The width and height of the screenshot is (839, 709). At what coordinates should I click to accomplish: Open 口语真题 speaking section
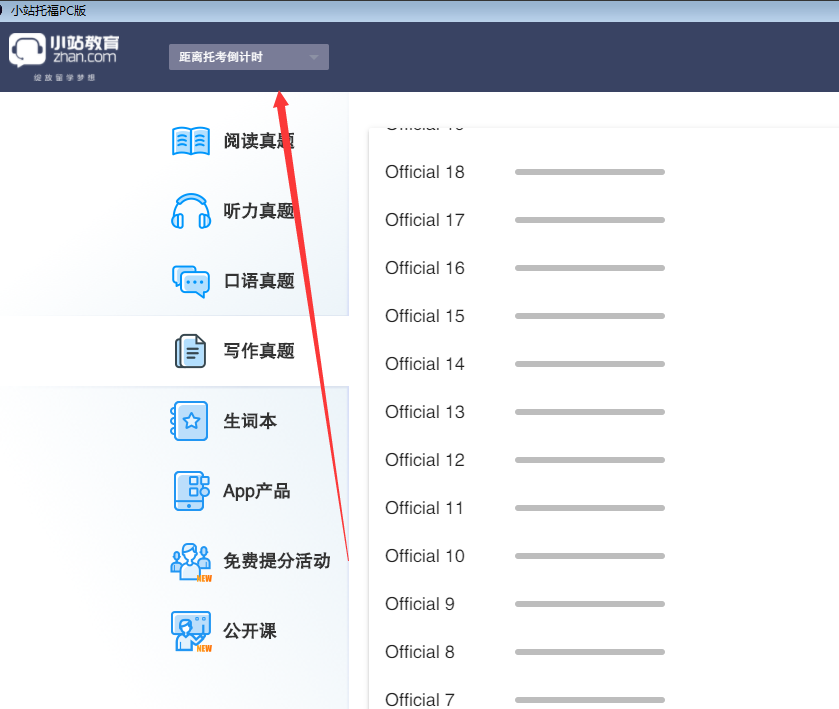point(259,281)
